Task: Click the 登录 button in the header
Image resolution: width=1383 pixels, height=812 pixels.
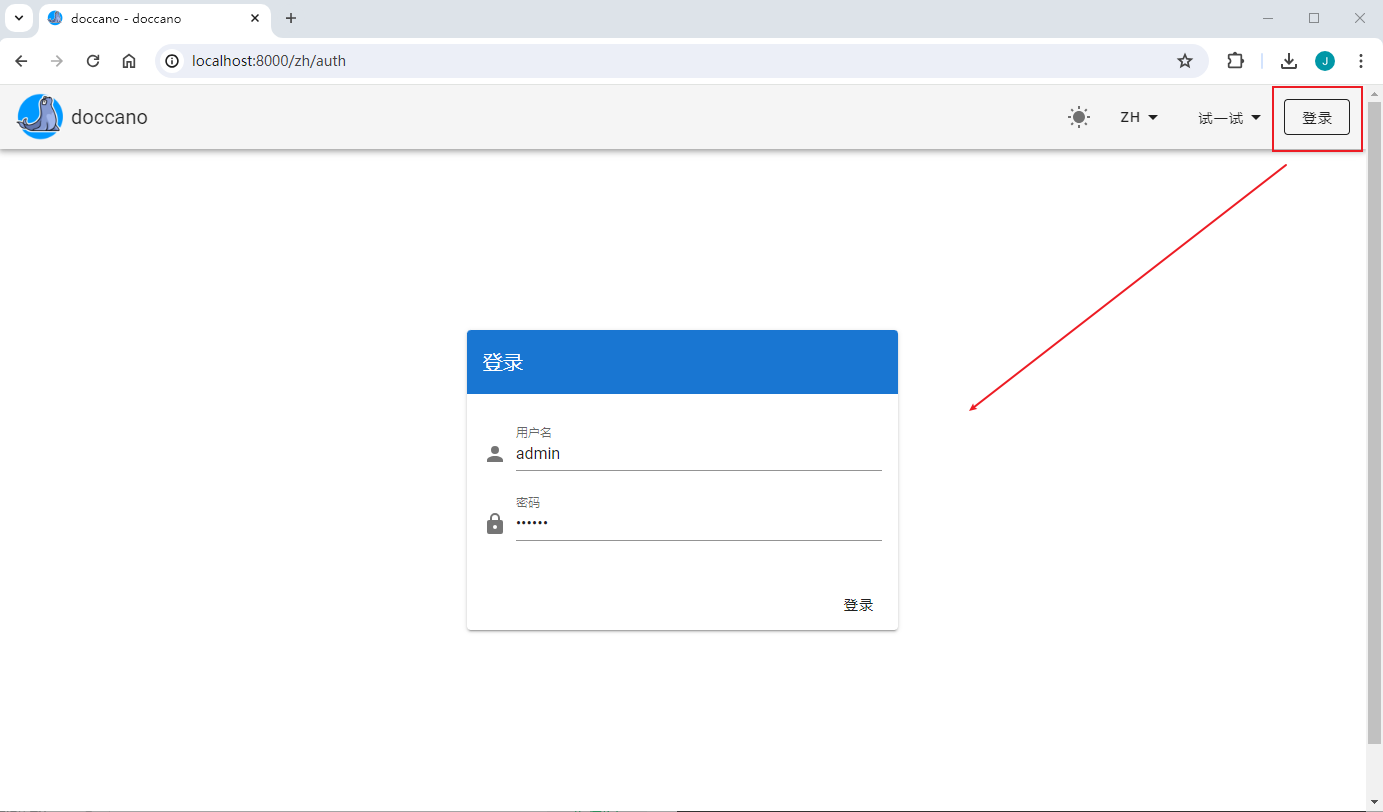Action: [1317, 117]
